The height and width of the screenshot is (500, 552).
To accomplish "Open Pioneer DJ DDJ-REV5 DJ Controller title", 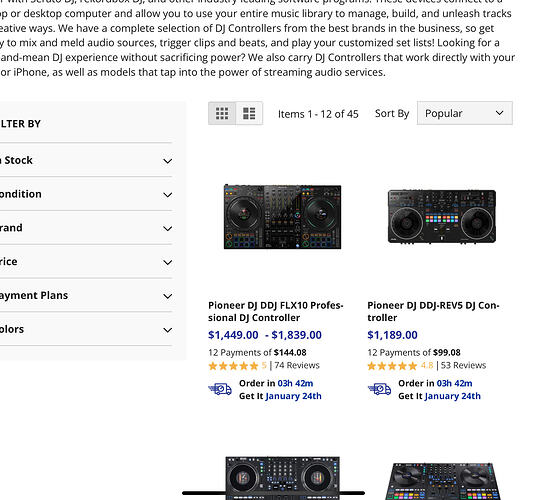I will pyautogui.click(x=433, y=311).
